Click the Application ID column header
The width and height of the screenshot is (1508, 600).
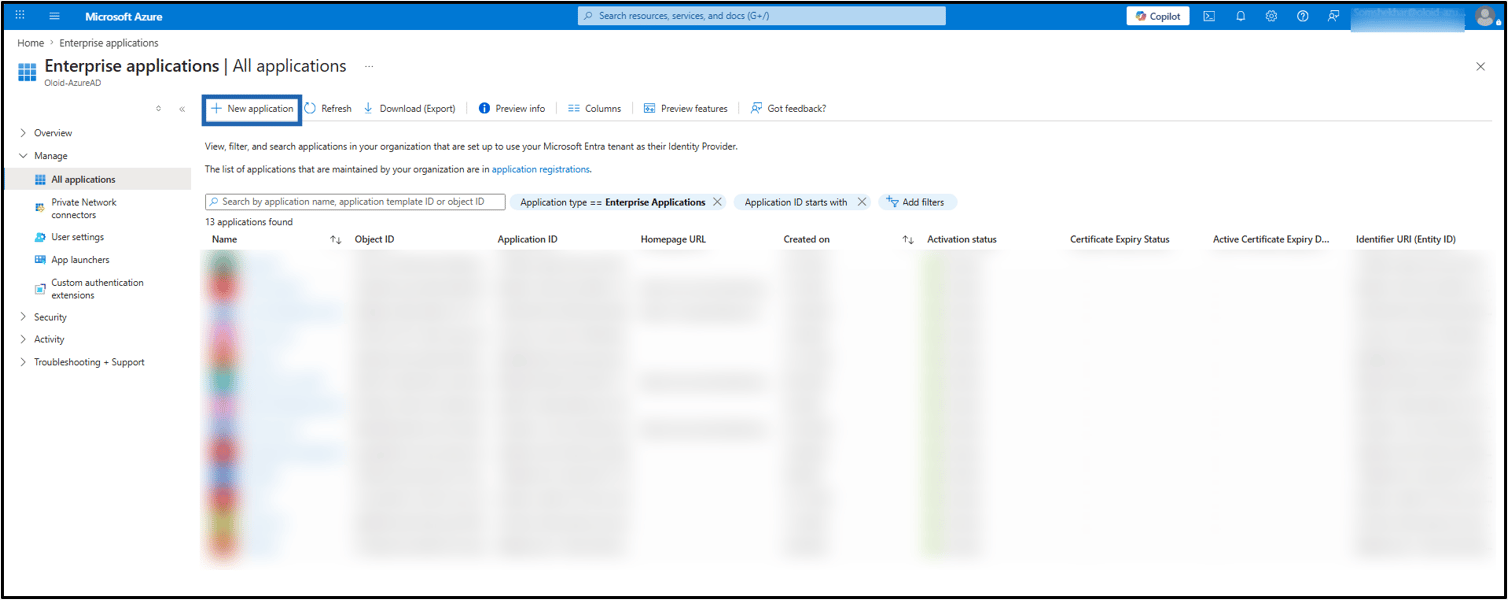[528, 240]
